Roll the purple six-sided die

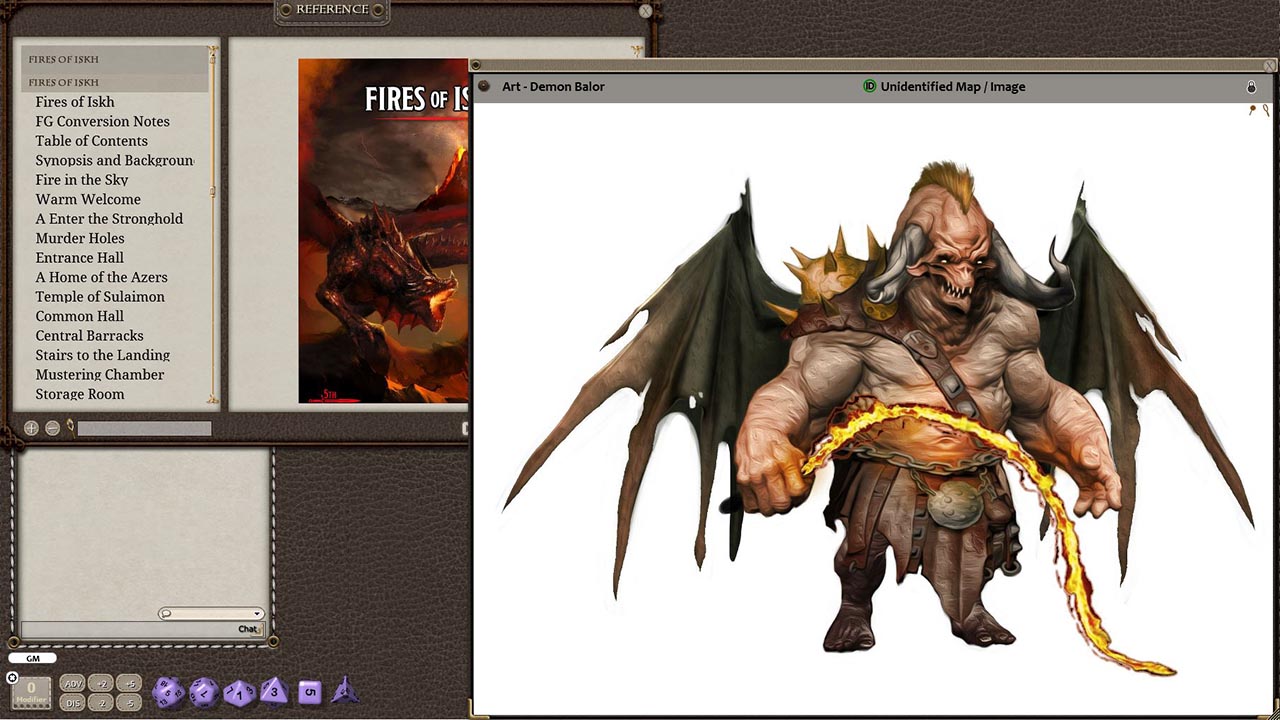pyautogui.click(x=309, y=690)
